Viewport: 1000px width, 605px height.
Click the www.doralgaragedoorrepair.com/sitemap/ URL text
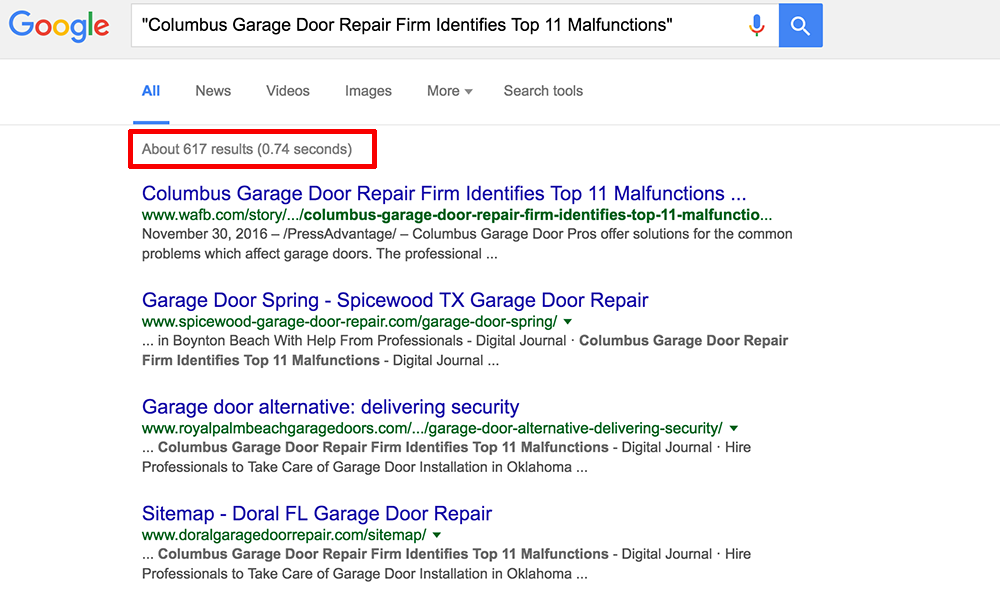point(284,535)
